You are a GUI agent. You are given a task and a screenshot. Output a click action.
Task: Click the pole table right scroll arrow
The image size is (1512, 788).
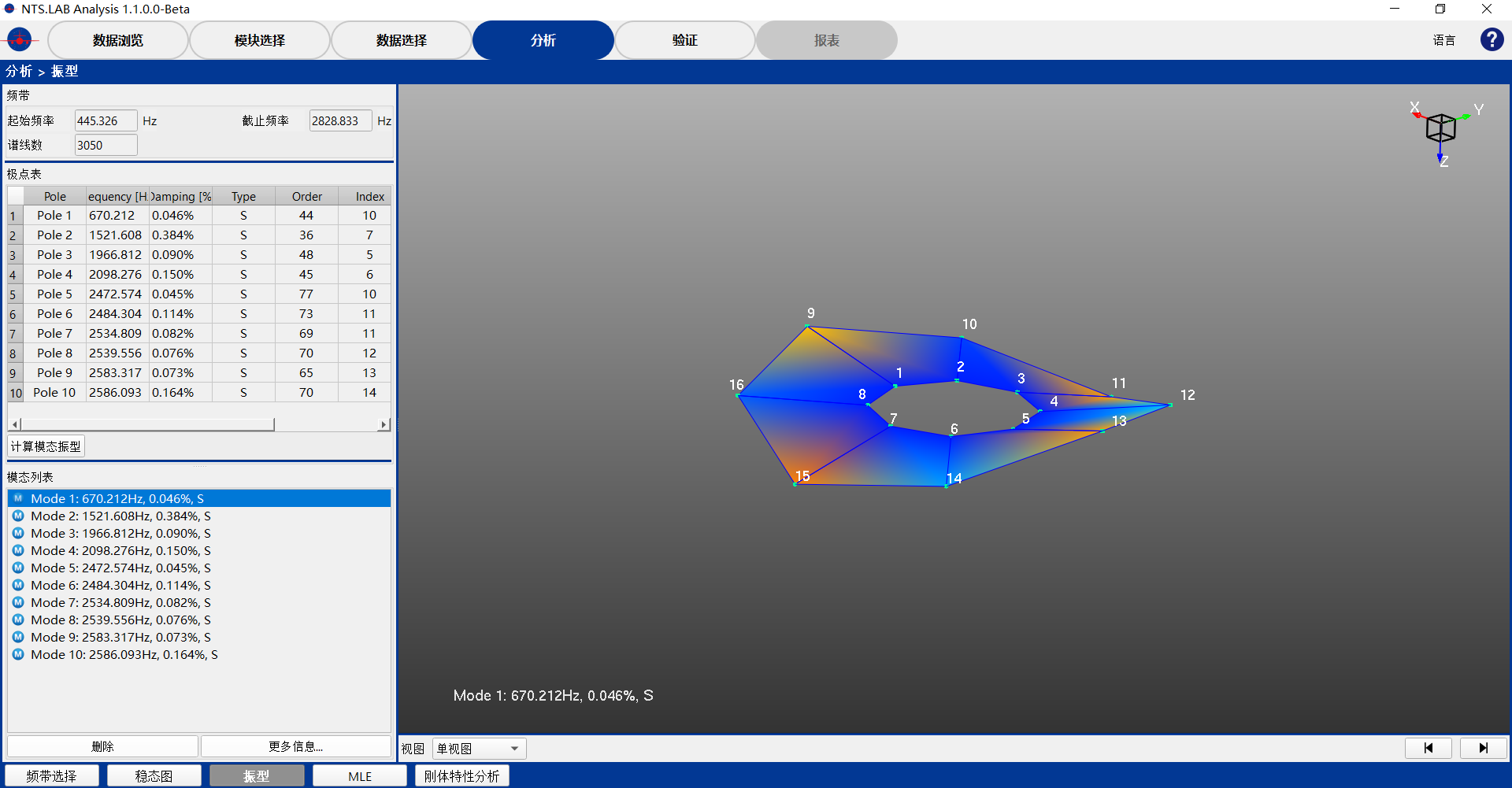pos(384,425)
